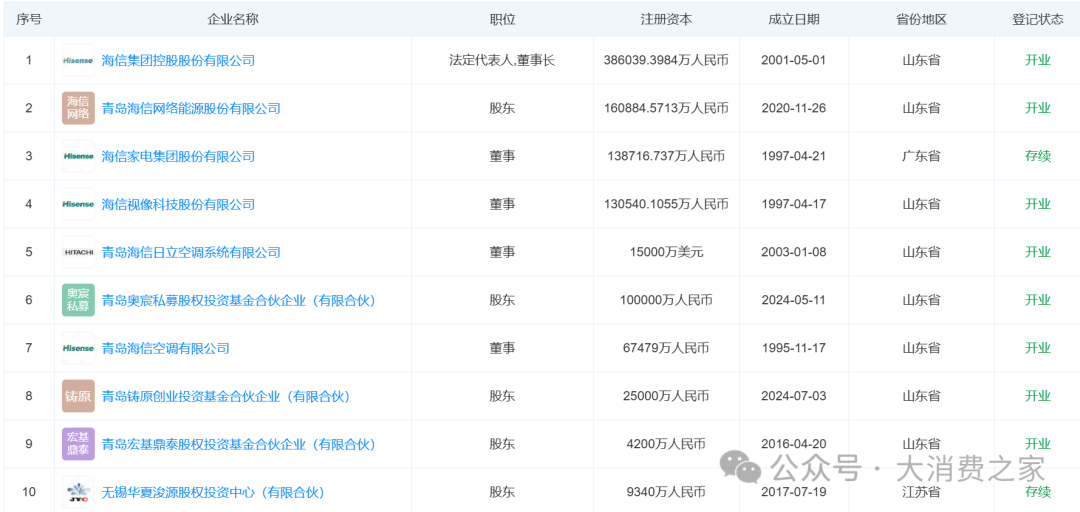Select the 2016-04-20 founding date
Screen dimensions: 1080x512
[x=793, y=444]
